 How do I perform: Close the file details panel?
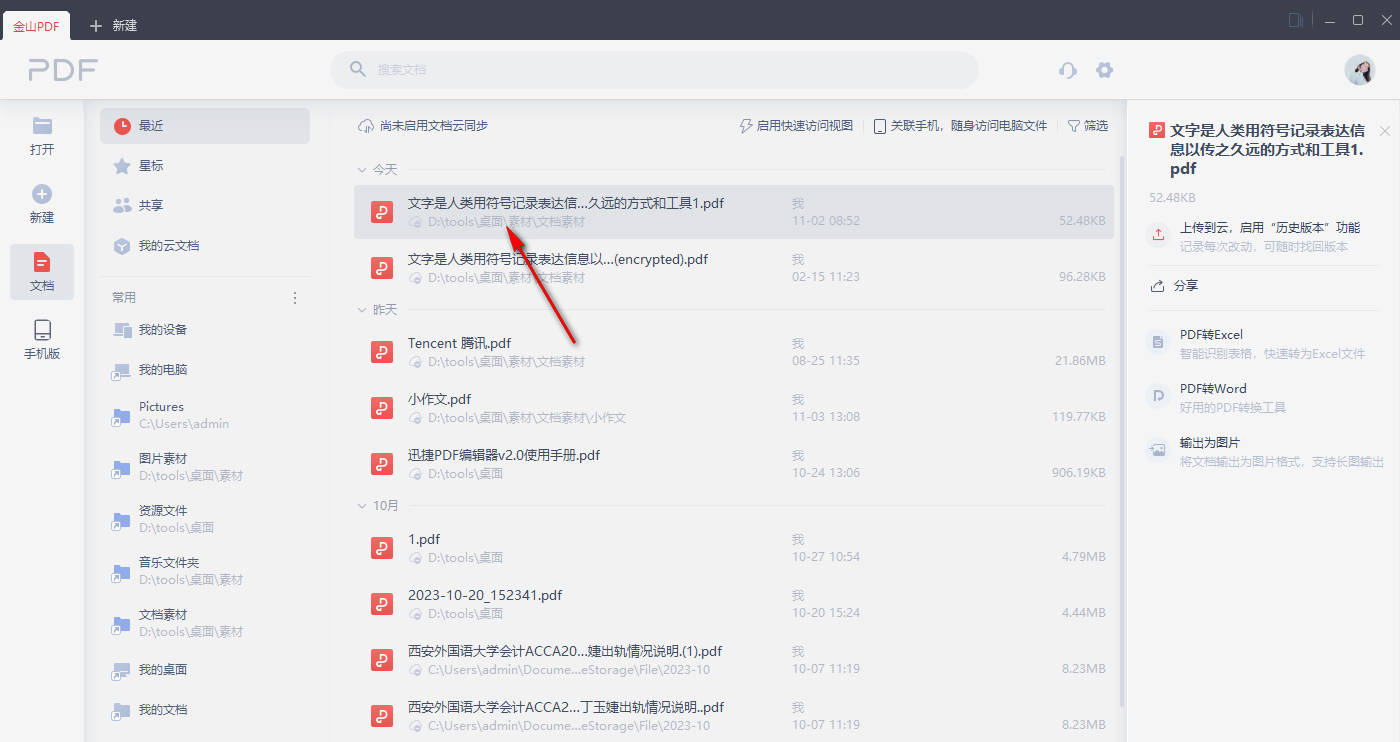pos(1385,131)
